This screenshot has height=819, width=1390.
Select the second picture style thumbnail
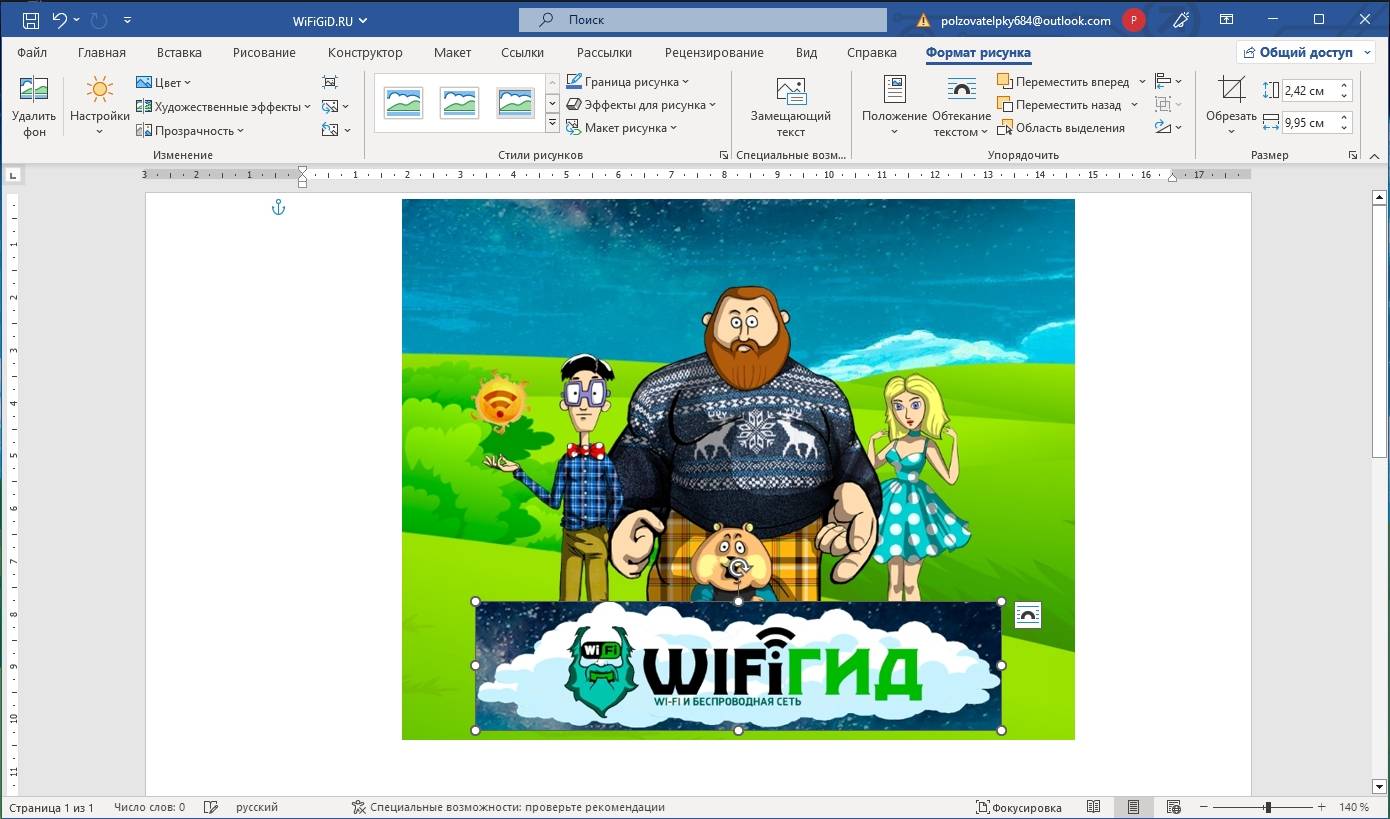pyautogui.click(x=459, y=102)
